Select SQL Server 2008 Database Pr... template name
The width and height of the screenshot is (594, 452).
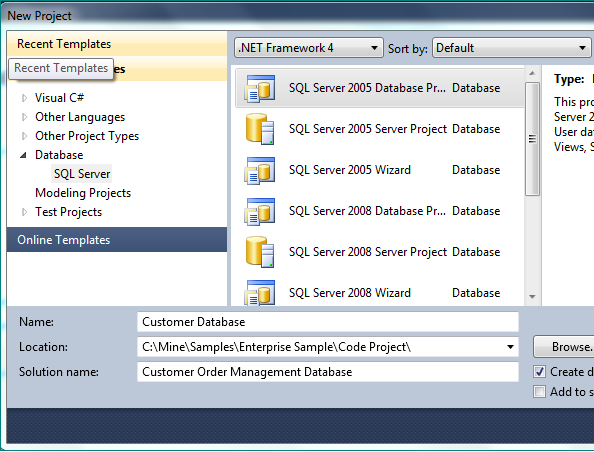coord(367,211)
